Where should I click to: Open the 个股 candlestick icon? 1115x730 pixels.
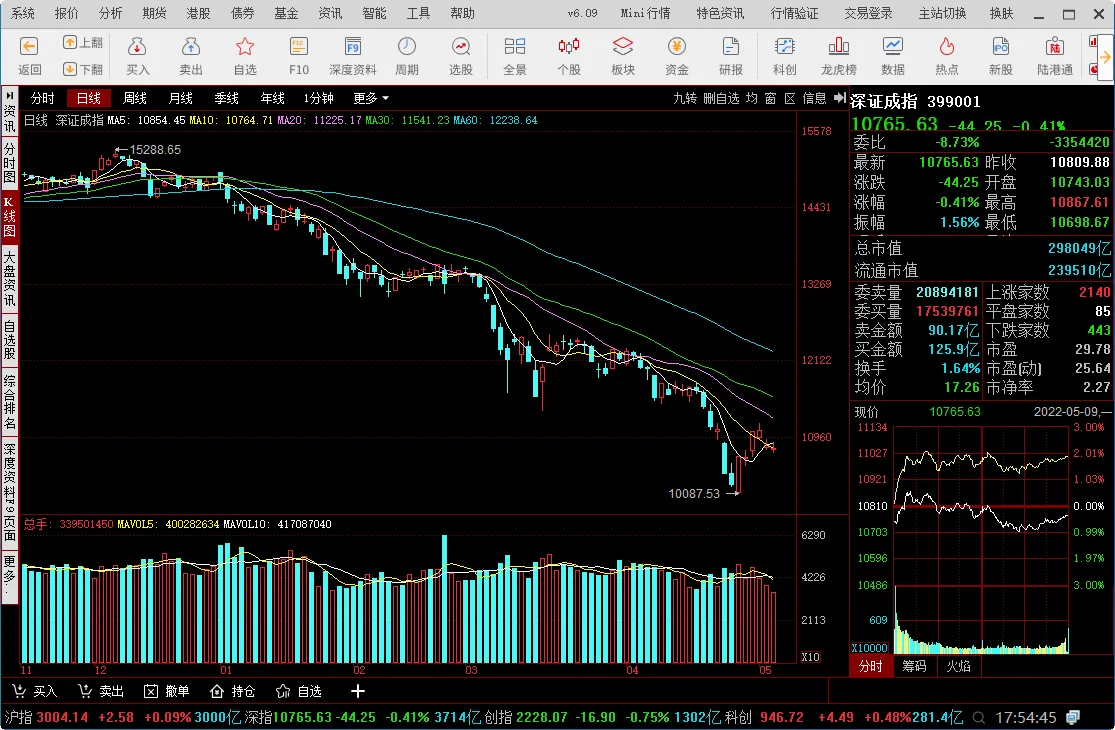[569, 47]
